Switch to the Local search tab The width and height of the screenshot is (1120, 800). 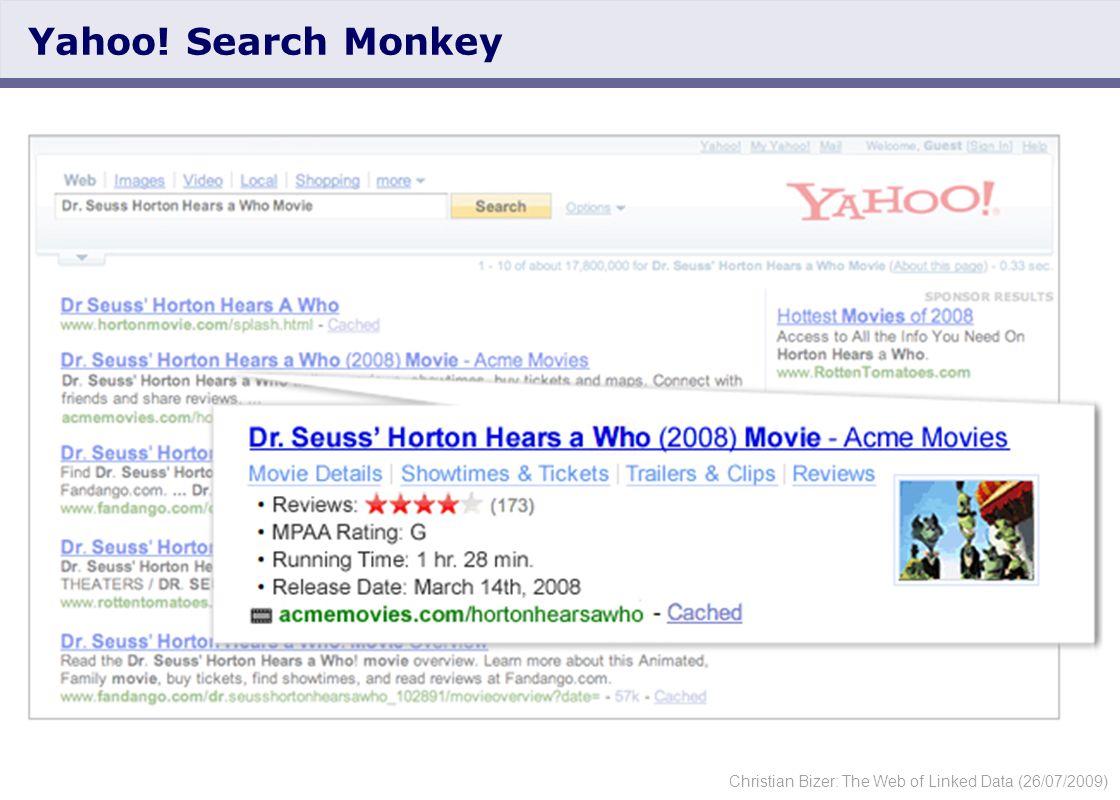point(259,181)
